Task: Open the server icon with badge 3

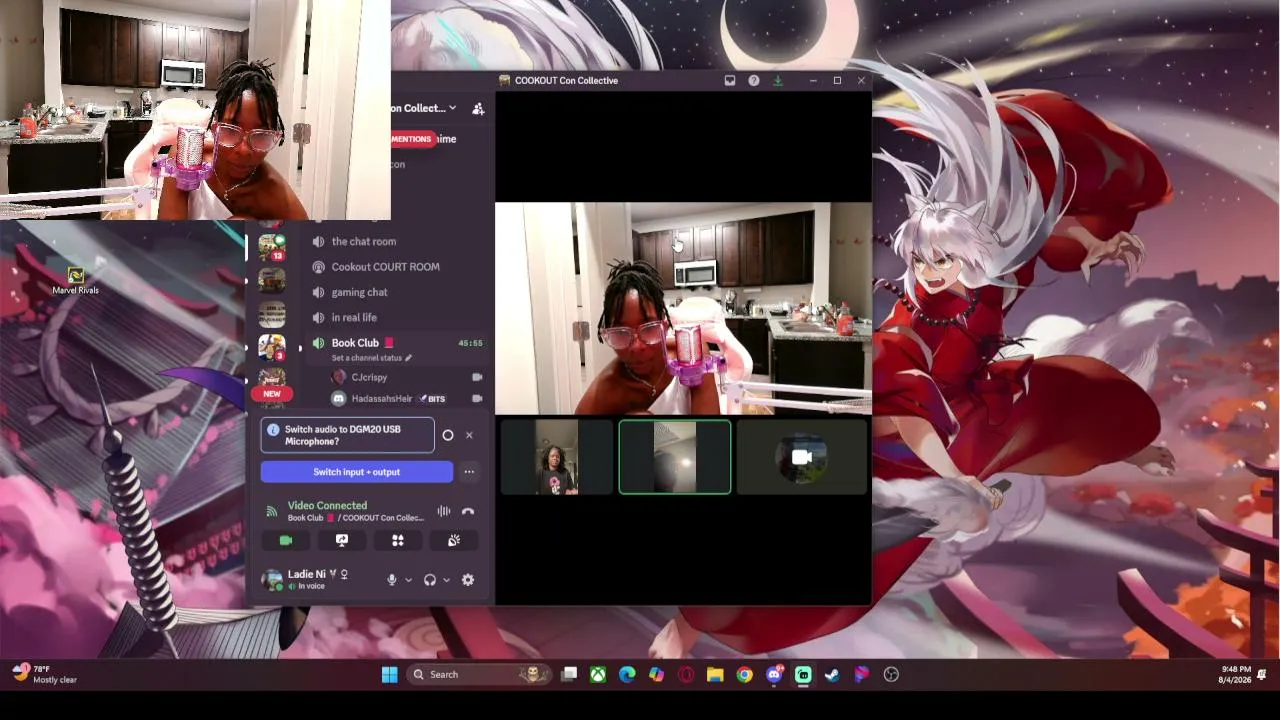Action: coord(271,346)
